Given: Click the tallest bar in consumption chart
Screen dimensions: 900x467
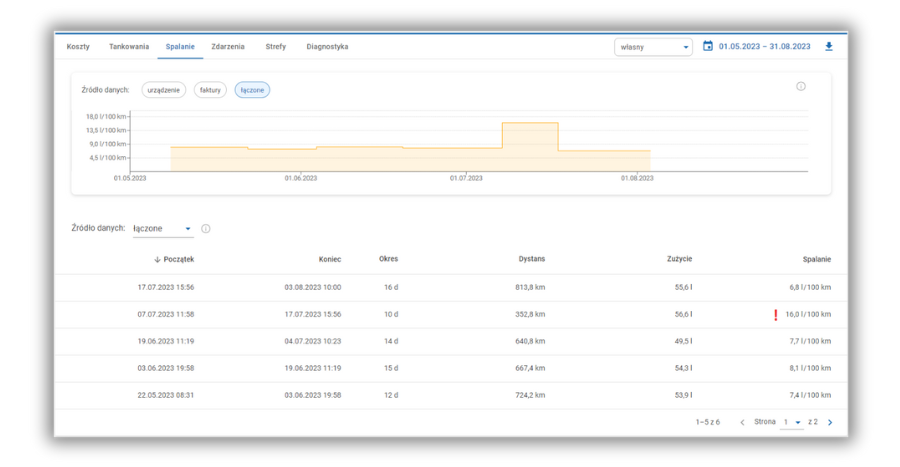Looking at the screenshot, I should pyautogui.click(x=529, y=148).
